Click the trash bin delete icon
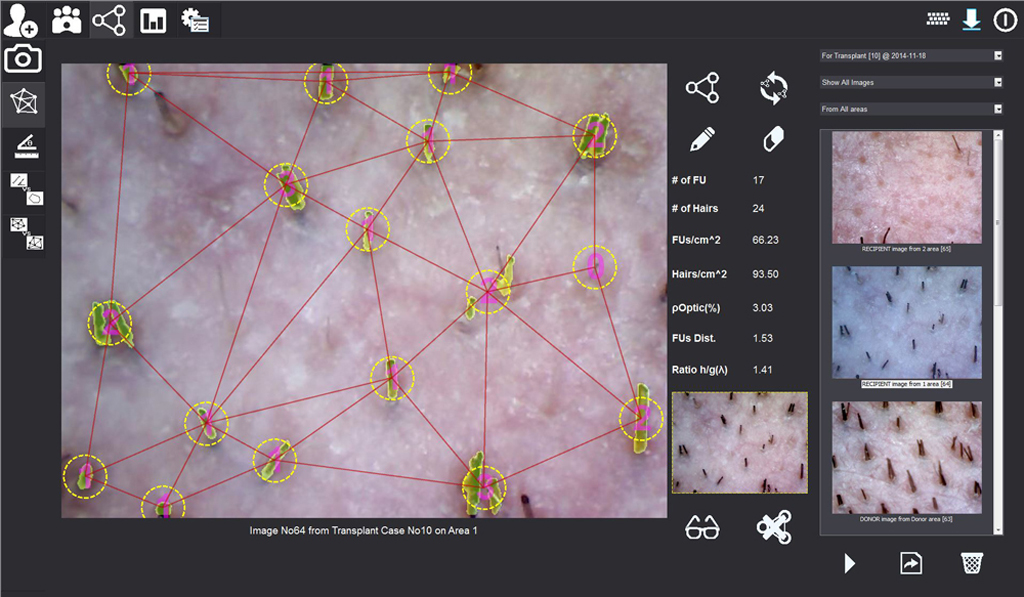 pyautogui.click(x=971, y=563)
